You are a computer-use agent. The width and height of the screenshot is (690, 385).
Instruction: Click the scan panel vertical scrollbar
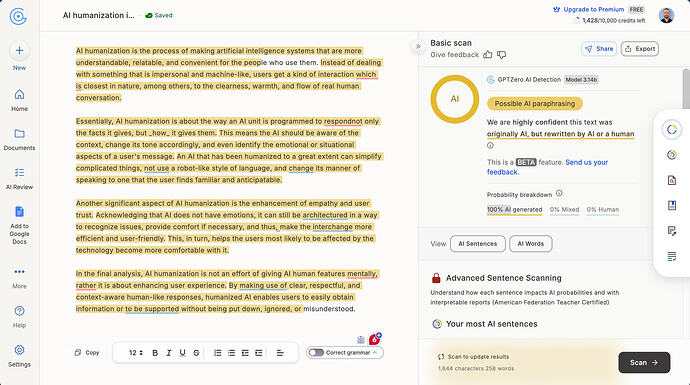pyautogui.click(x=686, y=88)
